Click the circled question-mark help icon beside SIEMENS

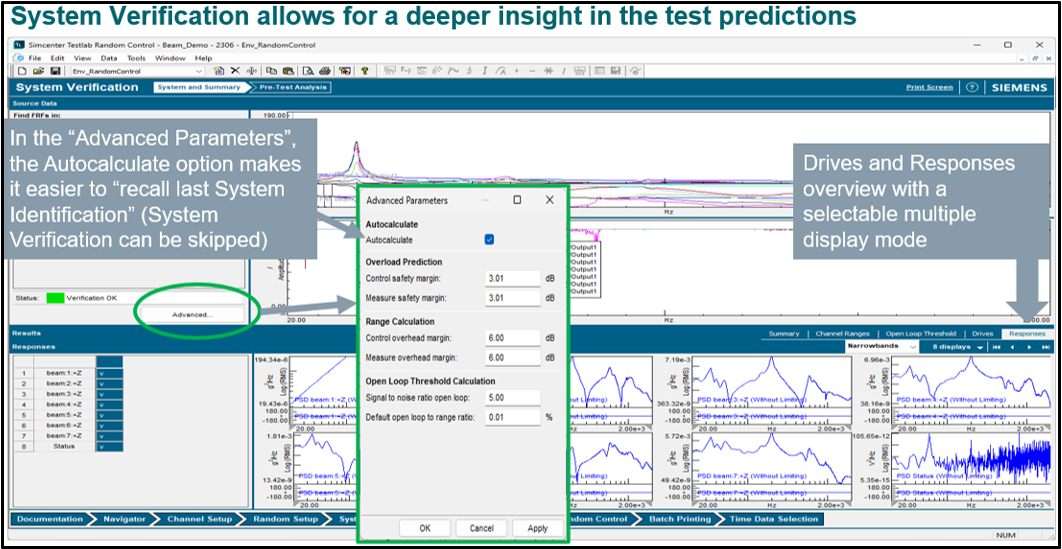coord(971,87)
